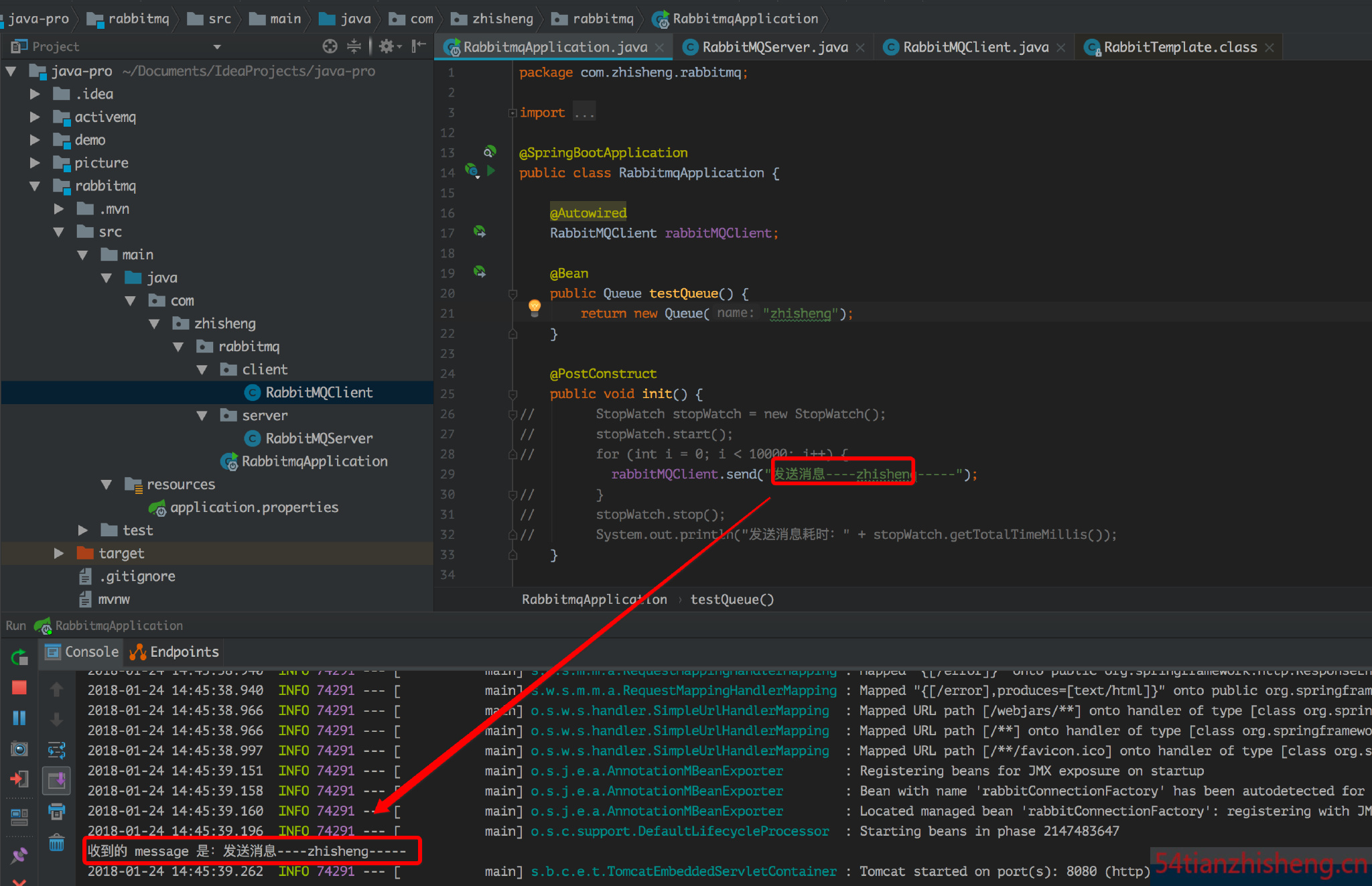Pause program output with the blue pause icon

tap(19, 718)
